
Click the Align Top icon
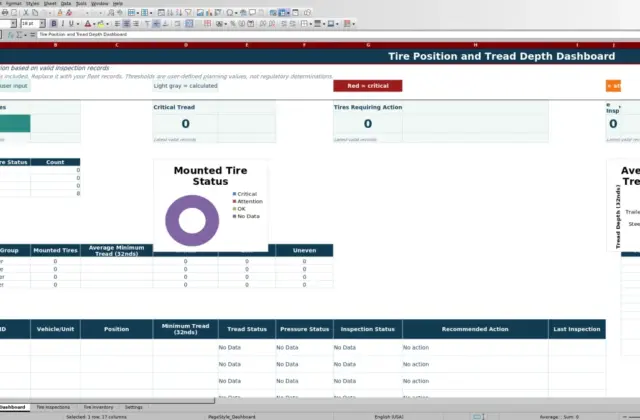(148, 24)
